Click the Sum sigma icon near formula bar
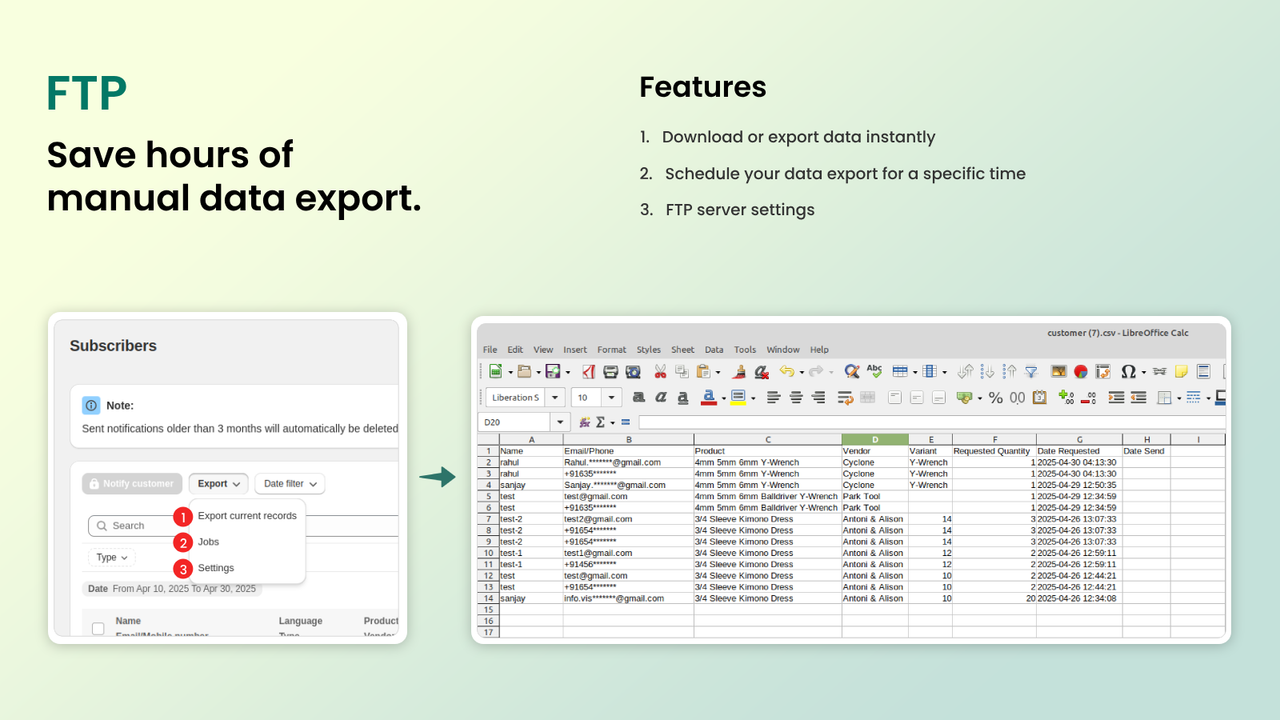This screenshot has height=720, width=1280. pos(601,422)
